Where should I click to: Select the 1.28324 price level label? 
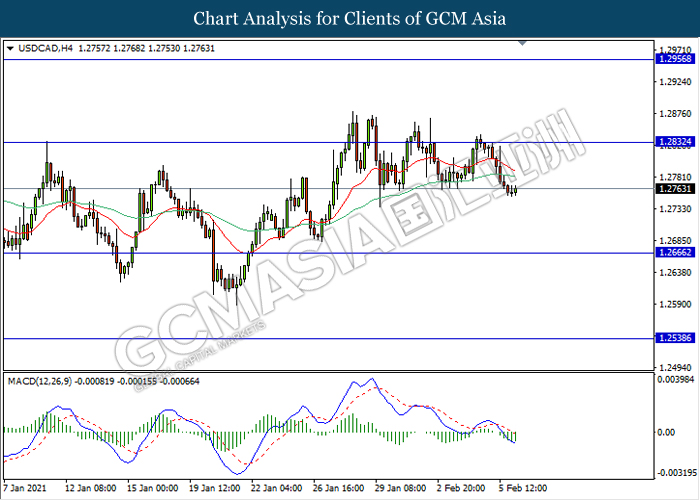click(675, 142)
